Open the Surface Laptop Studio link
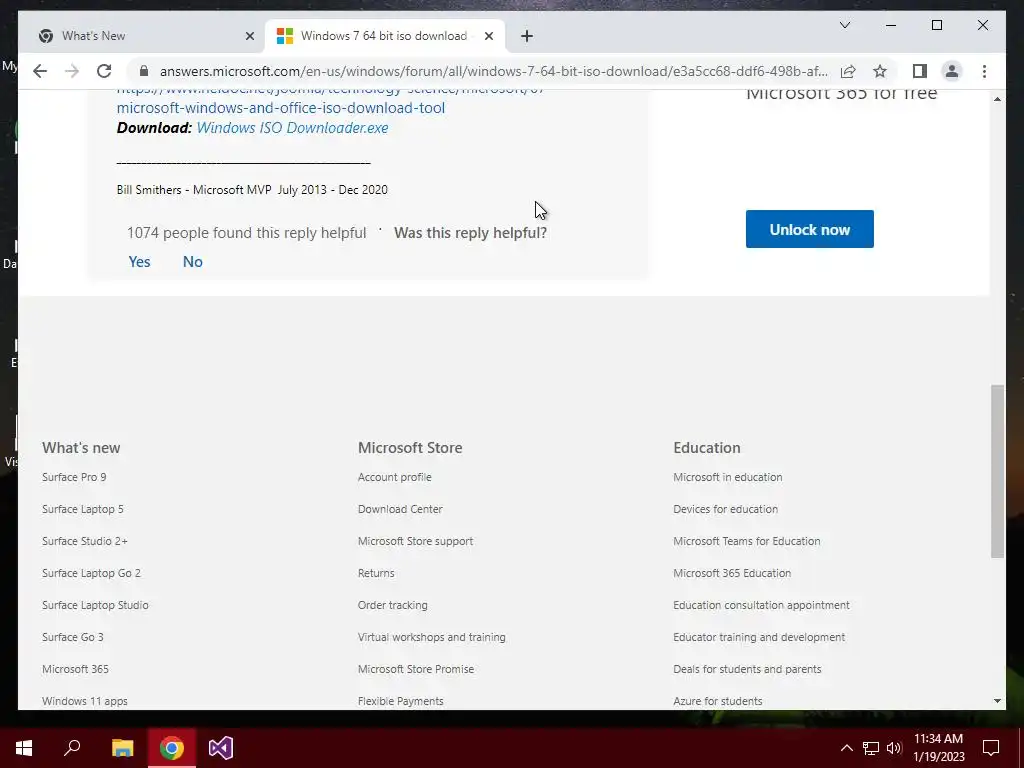 pos(95,605)
